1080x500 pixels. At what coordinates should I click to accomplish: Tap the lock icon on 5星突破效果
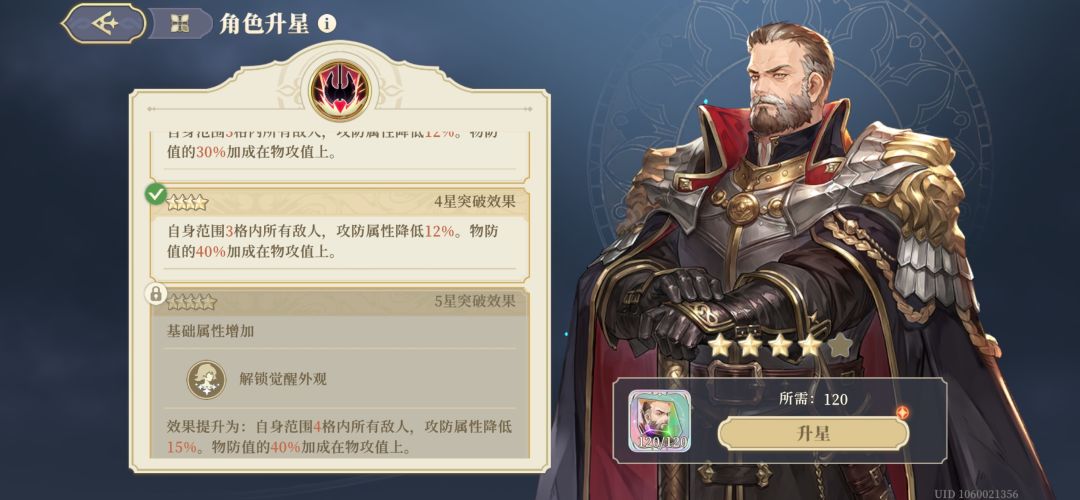(x=156, y=294)
